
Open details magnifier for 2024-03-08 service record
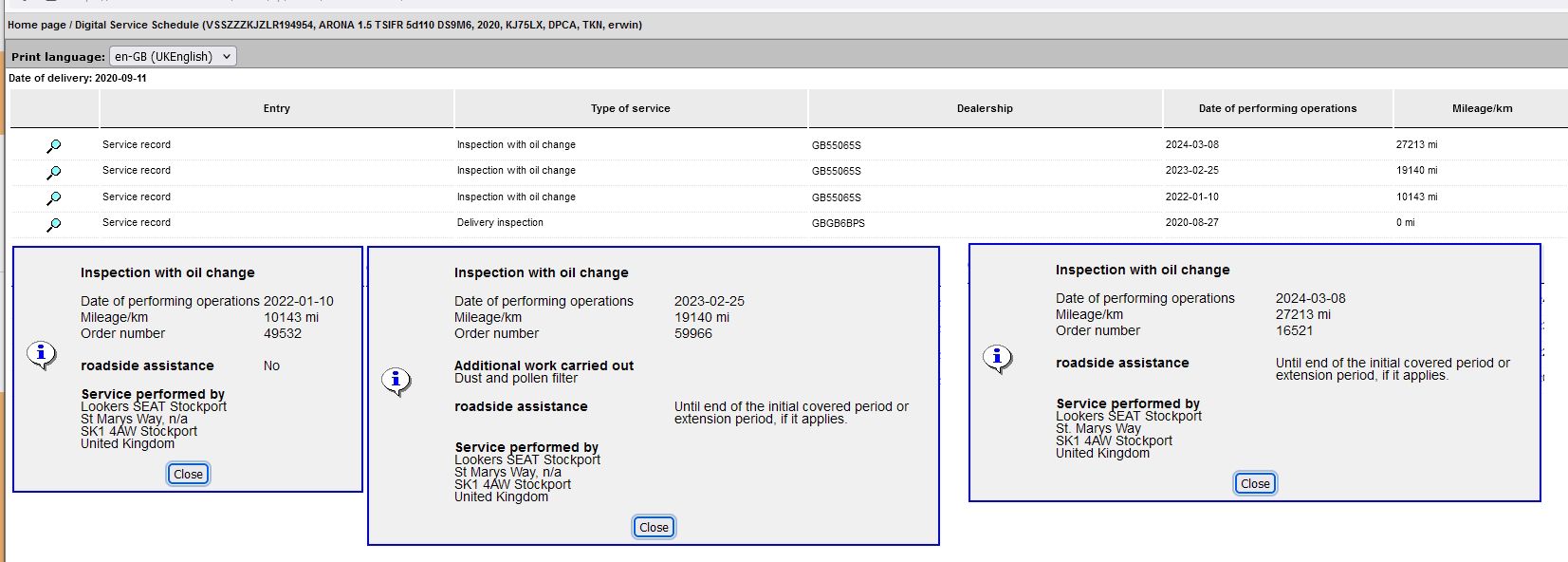[x=54, y=146]
